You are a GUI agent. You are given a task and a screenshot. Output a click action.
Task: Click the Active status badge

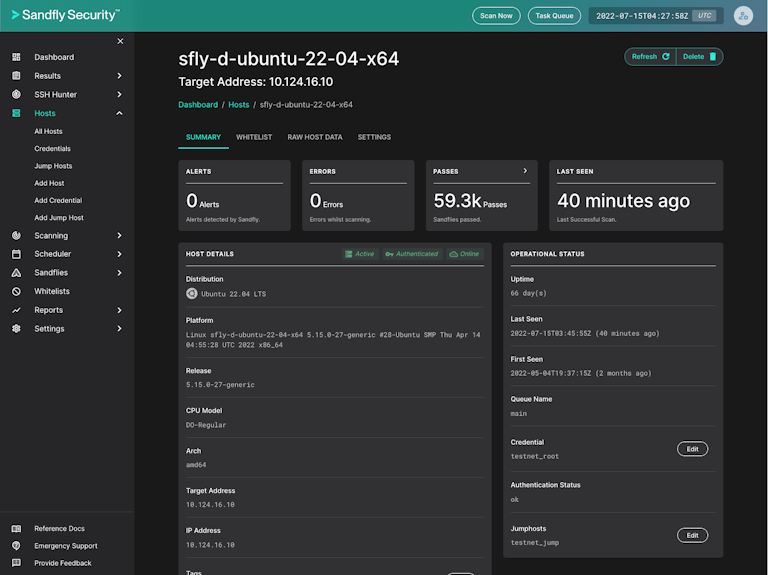click(x=360, y=254)
